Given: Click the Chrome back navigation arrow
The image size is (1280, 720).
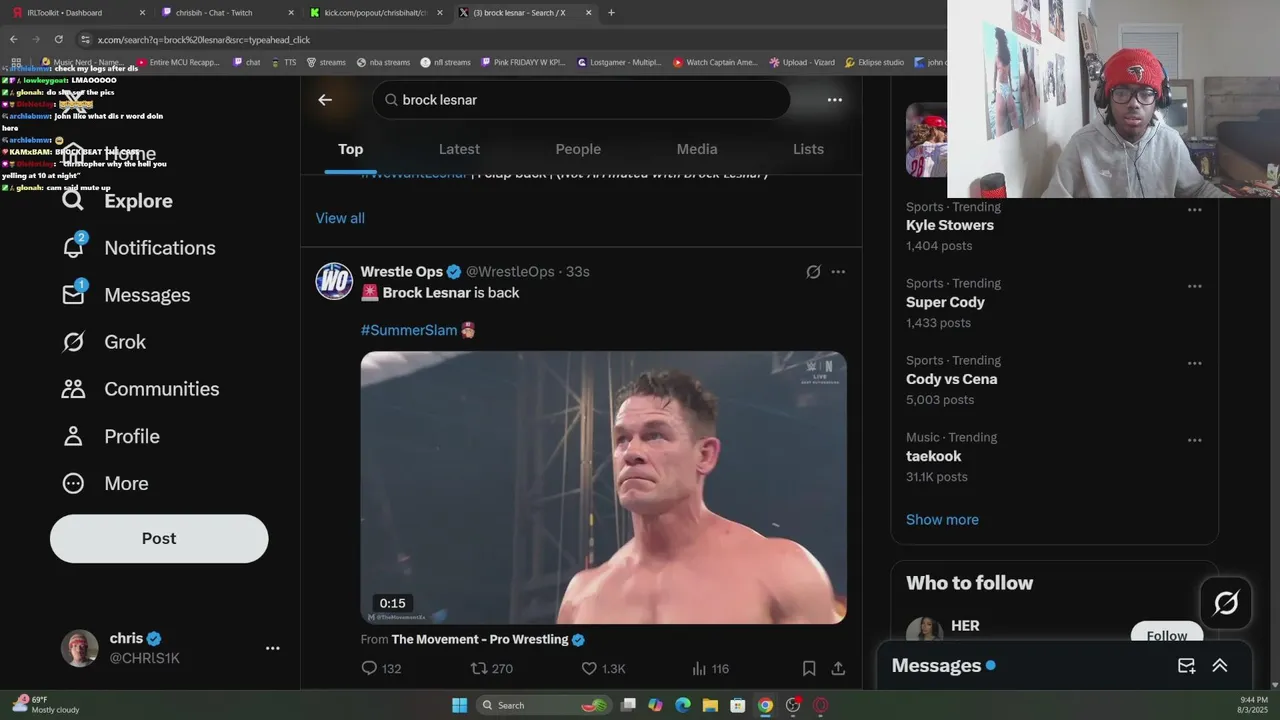Looking at the screenshot, I should [13, 39].
